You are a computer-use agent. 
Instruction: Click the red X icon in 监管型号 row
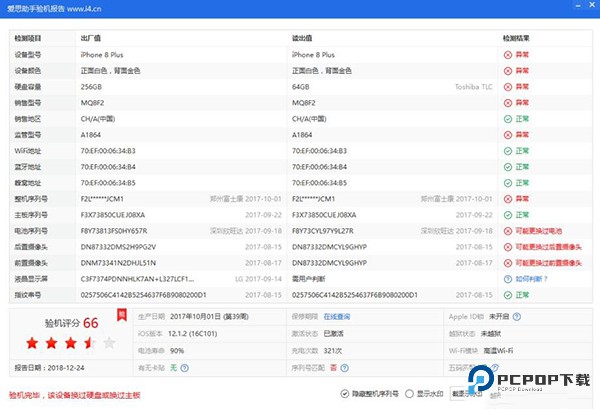(x=508, y=135)
